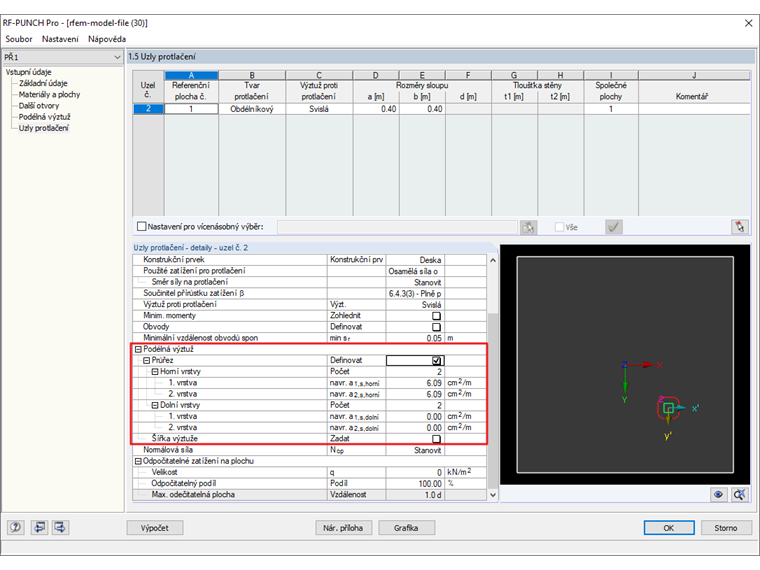Click the Storno button

[x=726, y=528]
